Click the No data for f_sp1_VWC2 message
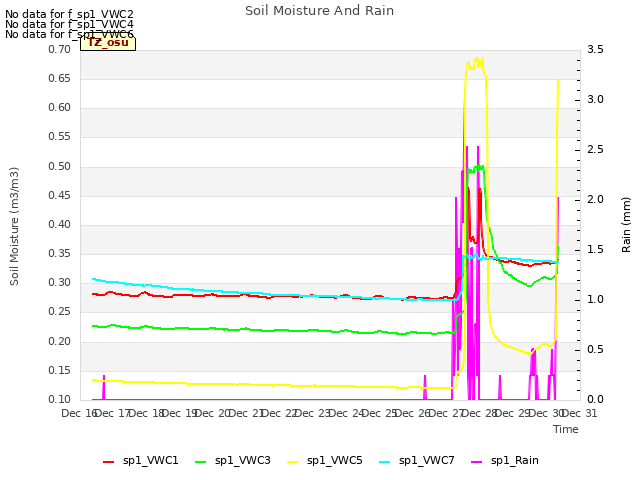 pos(69,14)
